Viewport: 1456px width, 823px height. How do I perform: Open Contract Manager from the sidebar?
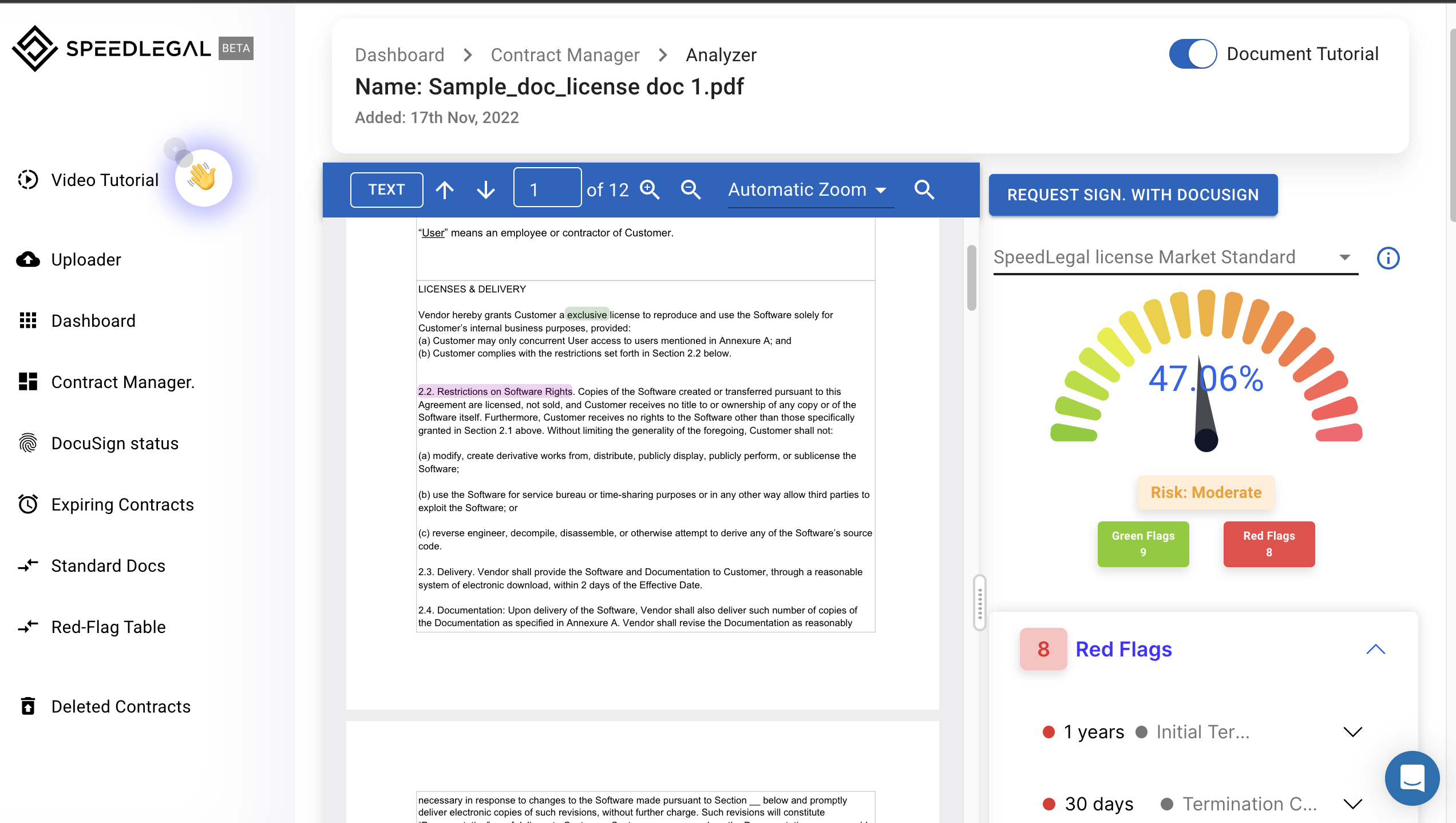122,382
